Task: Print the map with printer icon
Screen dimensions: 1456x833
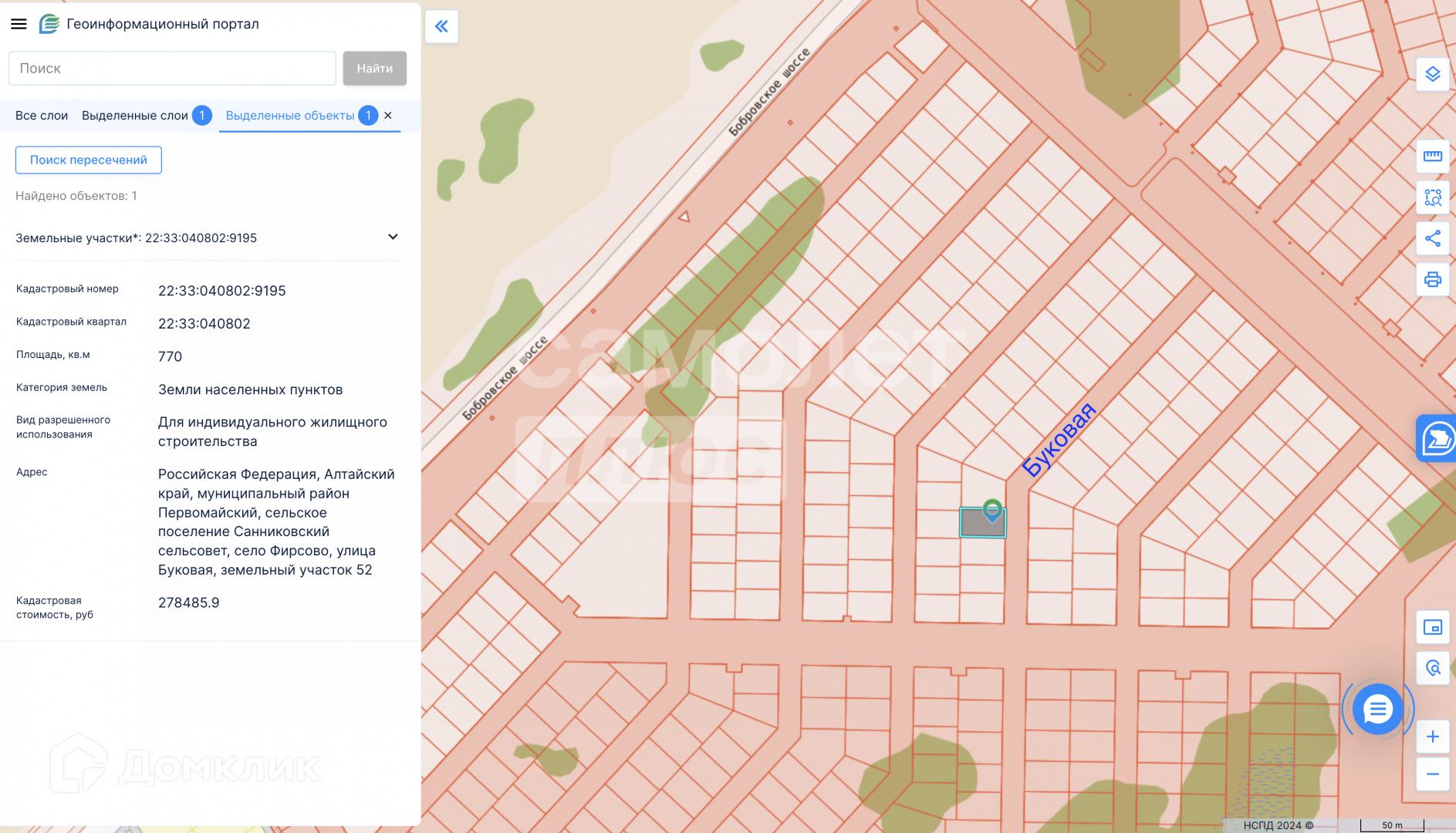Action: [x=1432, y=279]
